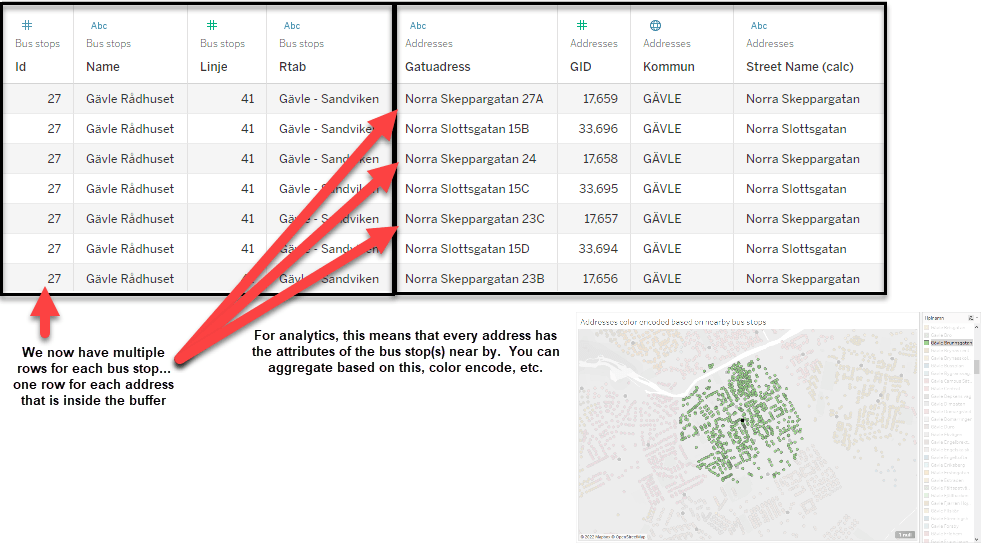Select the green highlighted legend color swatch

coord(927,343)
